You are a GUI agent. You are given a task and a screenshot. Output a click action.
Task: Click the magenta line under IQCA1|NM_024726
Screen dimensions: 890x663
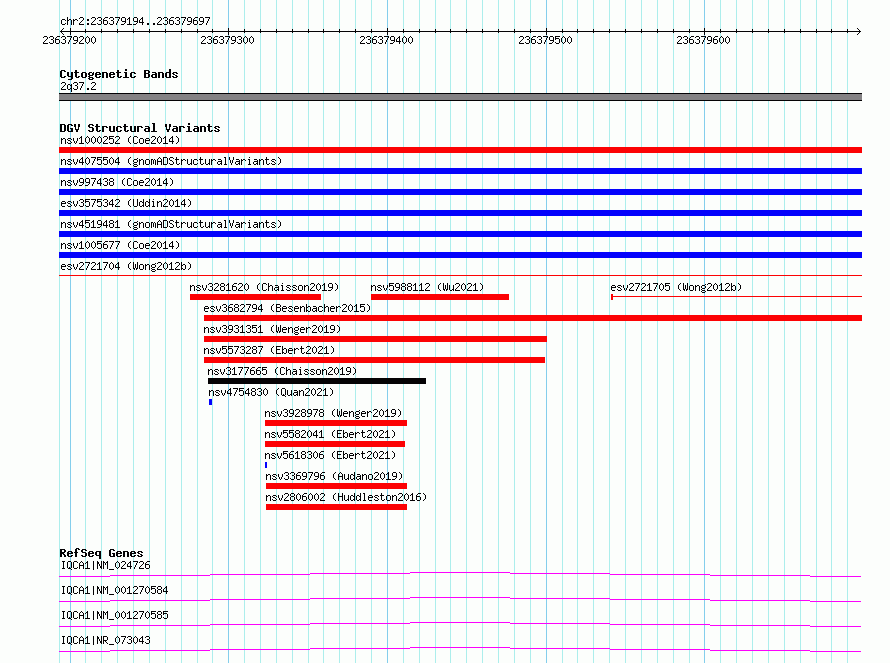point(460,574)
